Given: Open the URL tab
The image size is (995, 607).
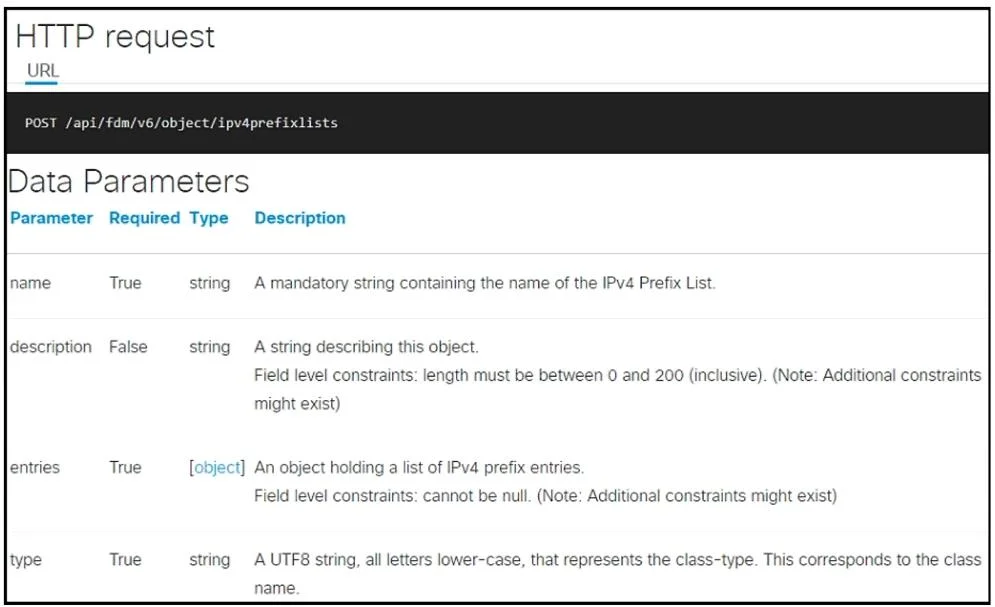Looking at the screenshot, I should point(43,70).
